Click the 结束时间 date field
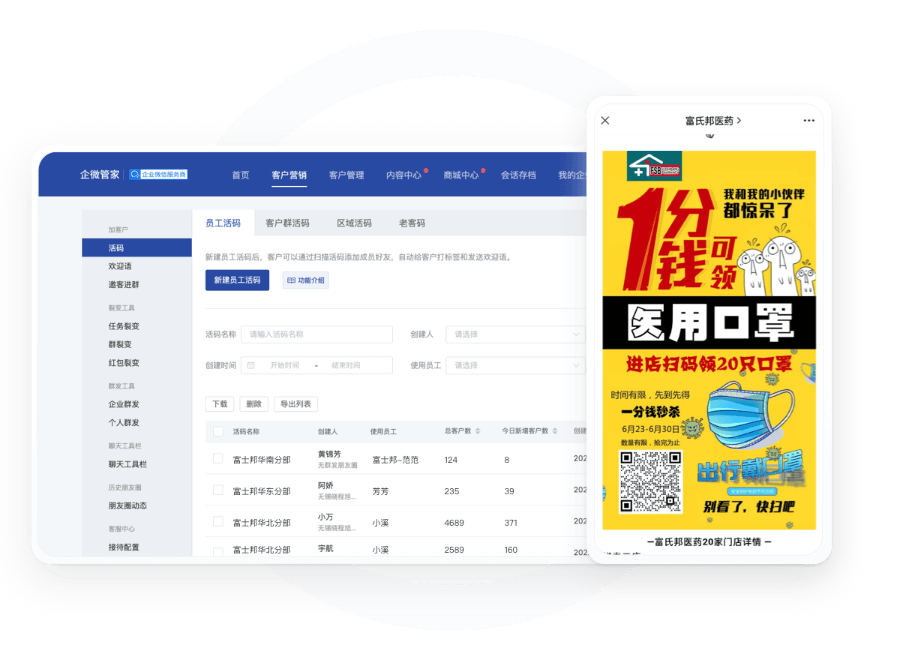 point(346,365)
